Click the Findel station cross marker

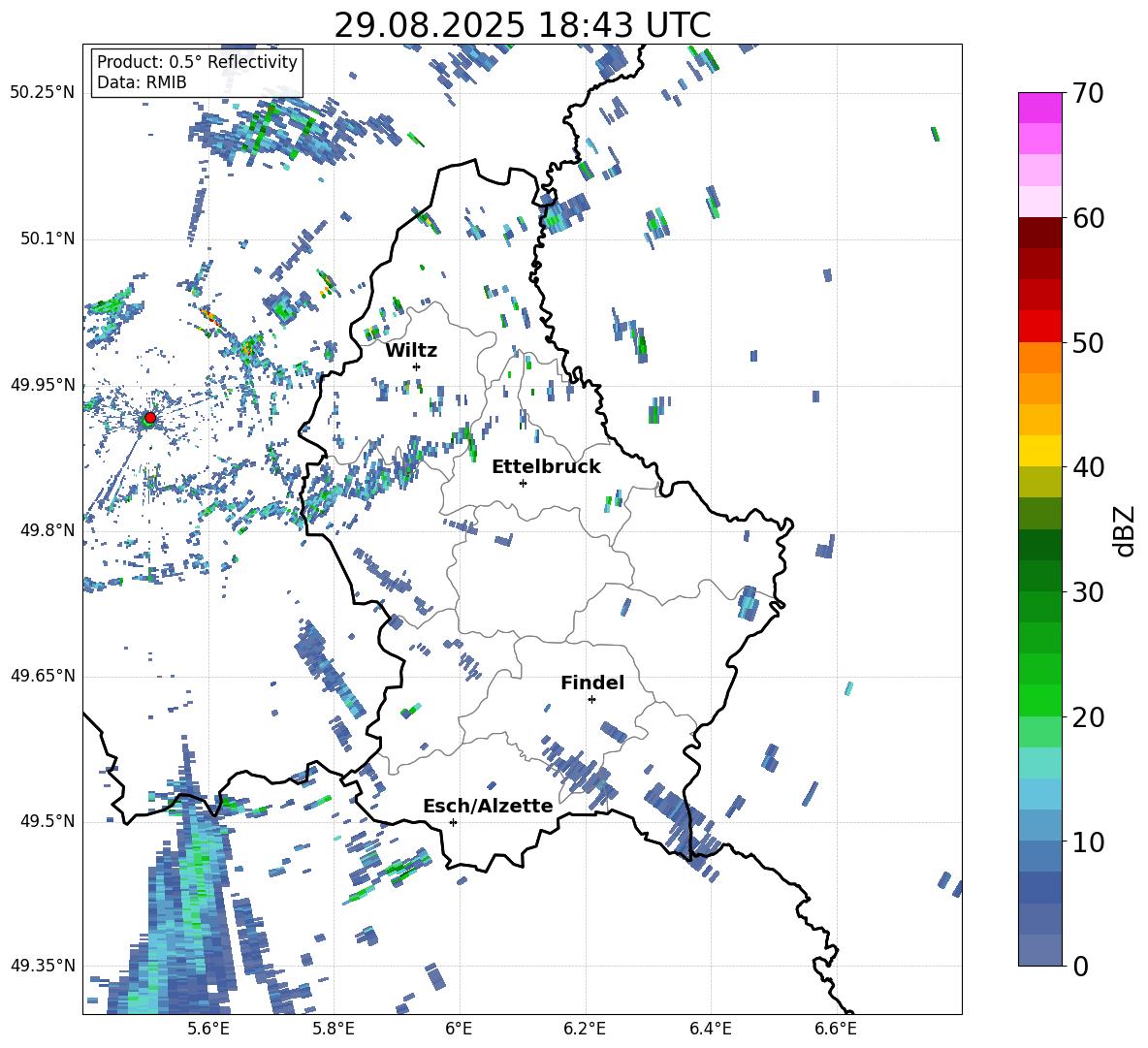coord(591,700)
